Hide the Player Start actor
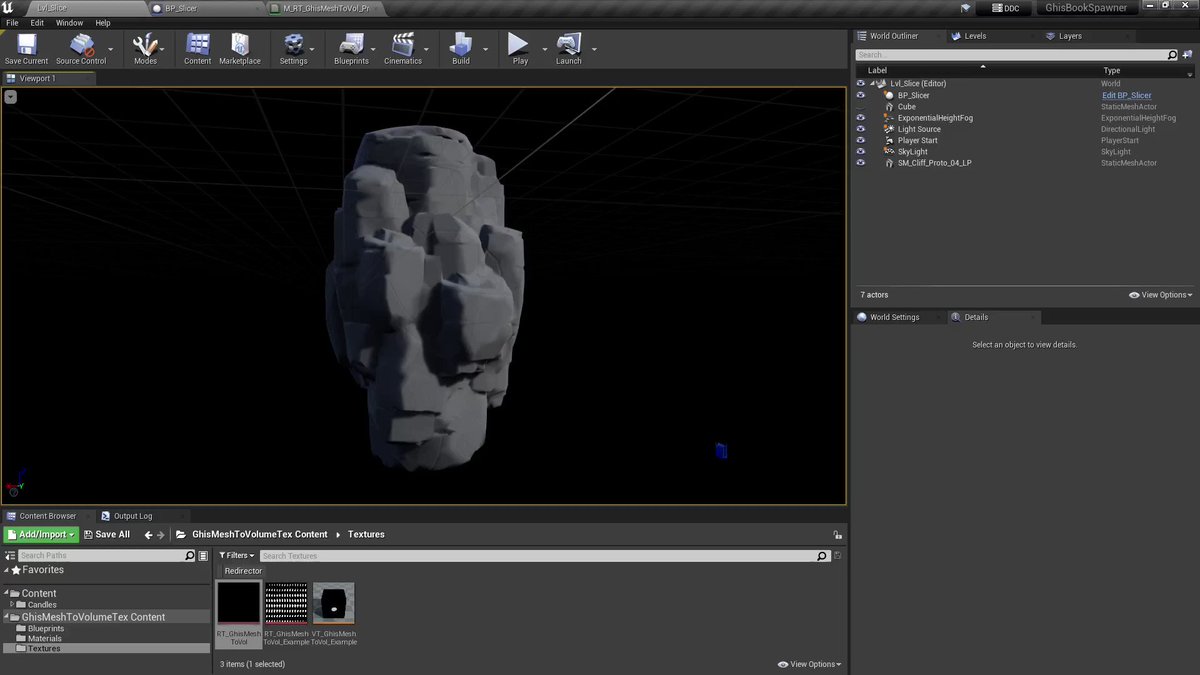 (x=860, y=141)
